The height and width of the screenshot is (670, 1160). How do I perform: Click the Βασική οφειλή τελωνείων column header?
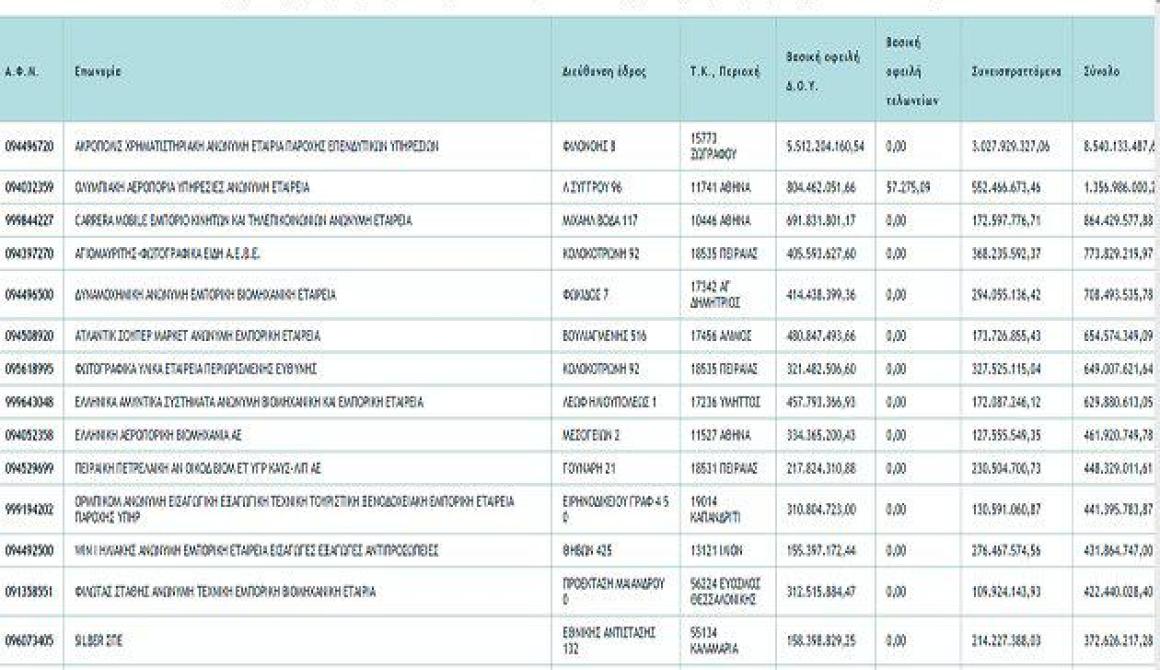click(x=912, y=72)
